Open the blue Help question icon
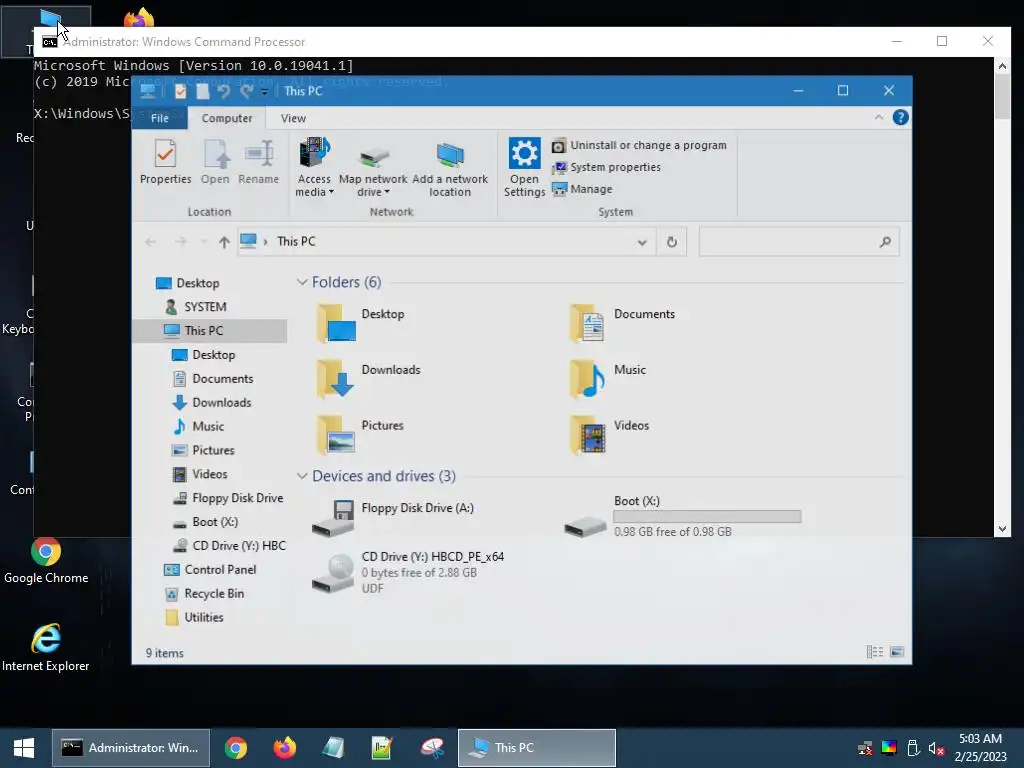This screenshot has height=768, width=1024. 901,118
